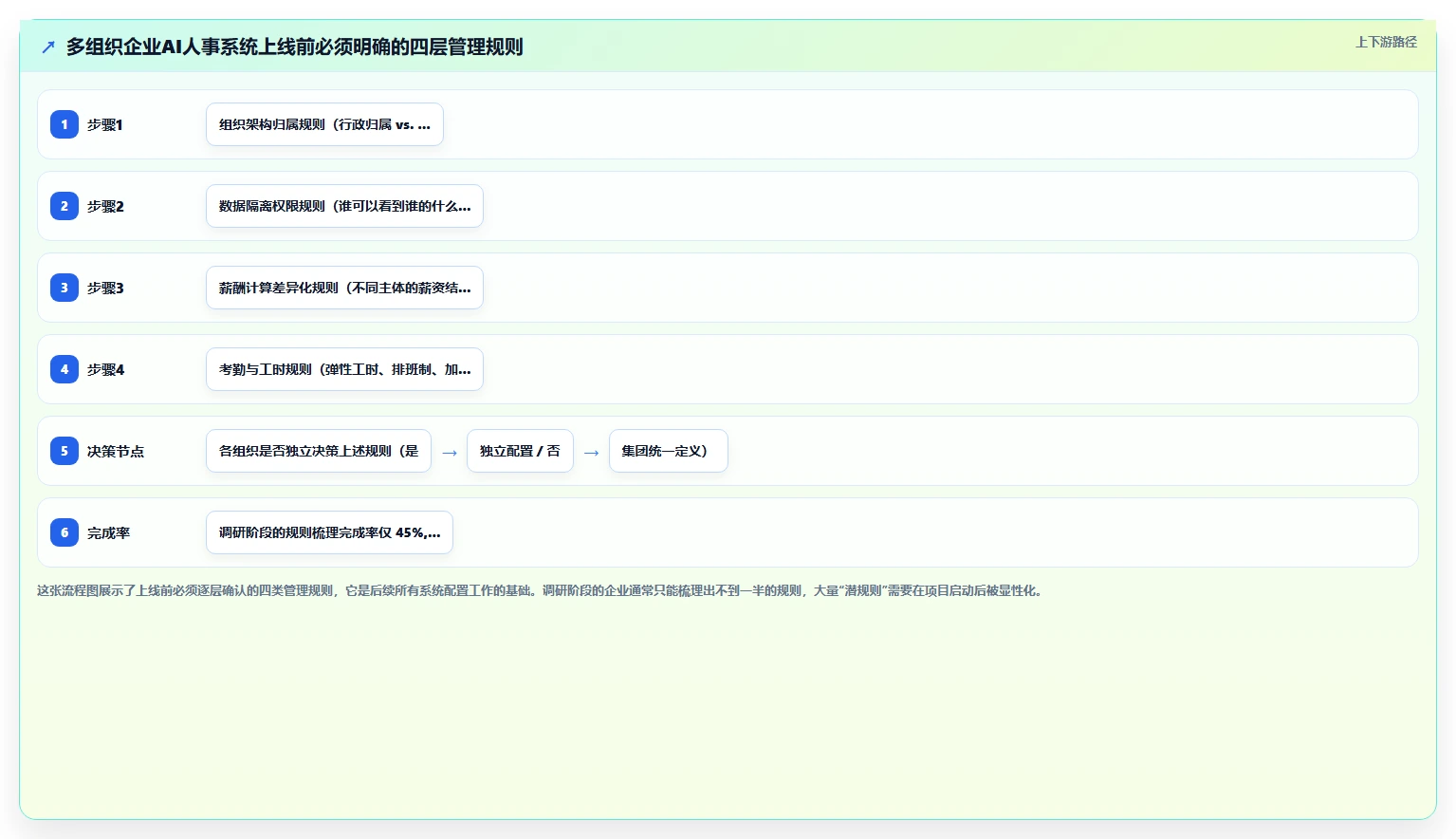Select the 组织架构归属规则 node

coord(324,124)
